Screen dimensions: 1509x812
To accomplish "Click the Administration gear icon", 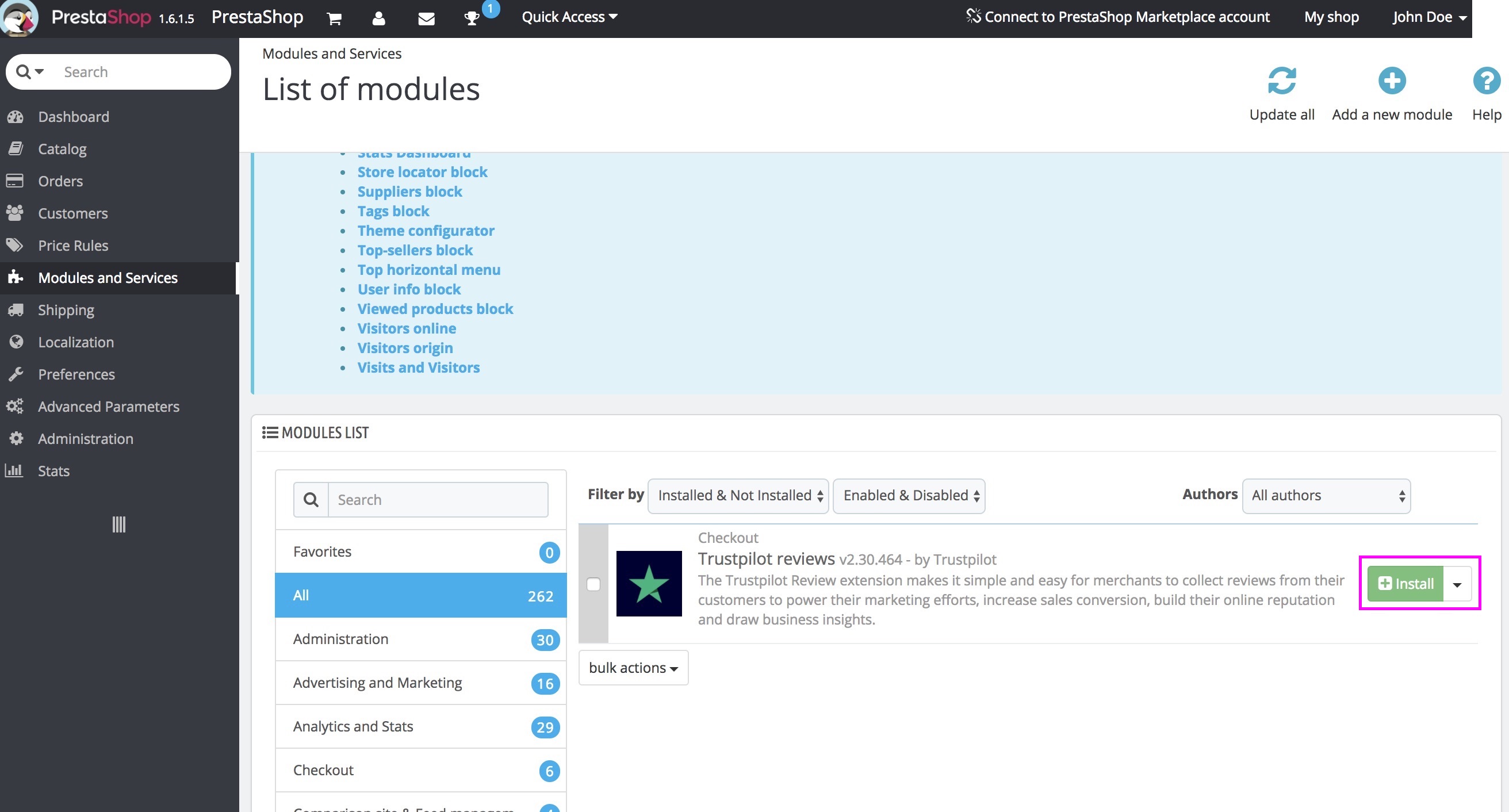I will click(17, 438).
